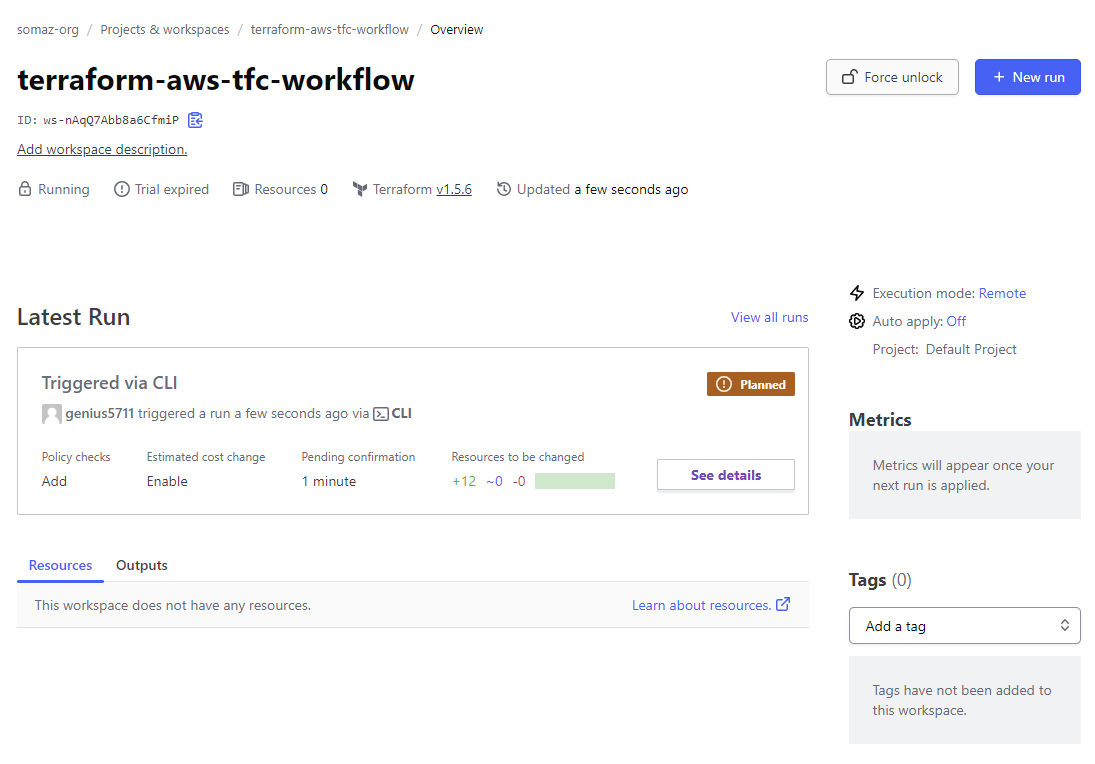
Task: Click the Metrics heading
Action: point(880,420)
